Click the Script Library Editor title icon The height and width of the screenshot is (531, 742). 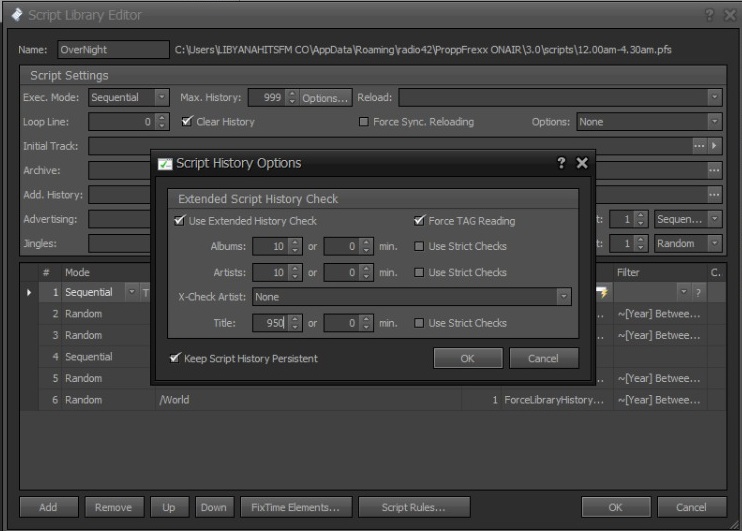tap(17, 15)
